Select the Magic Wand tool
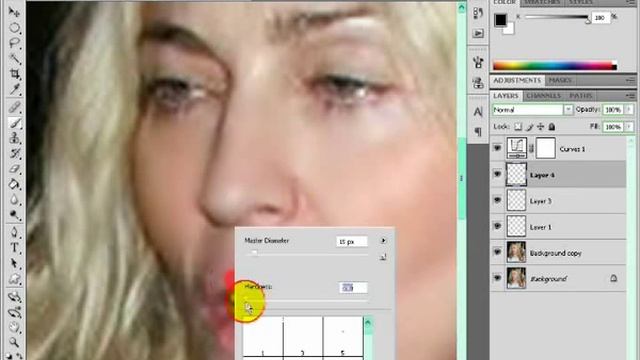The height and width of the screenshot is (360, 640). click(14, 59)
